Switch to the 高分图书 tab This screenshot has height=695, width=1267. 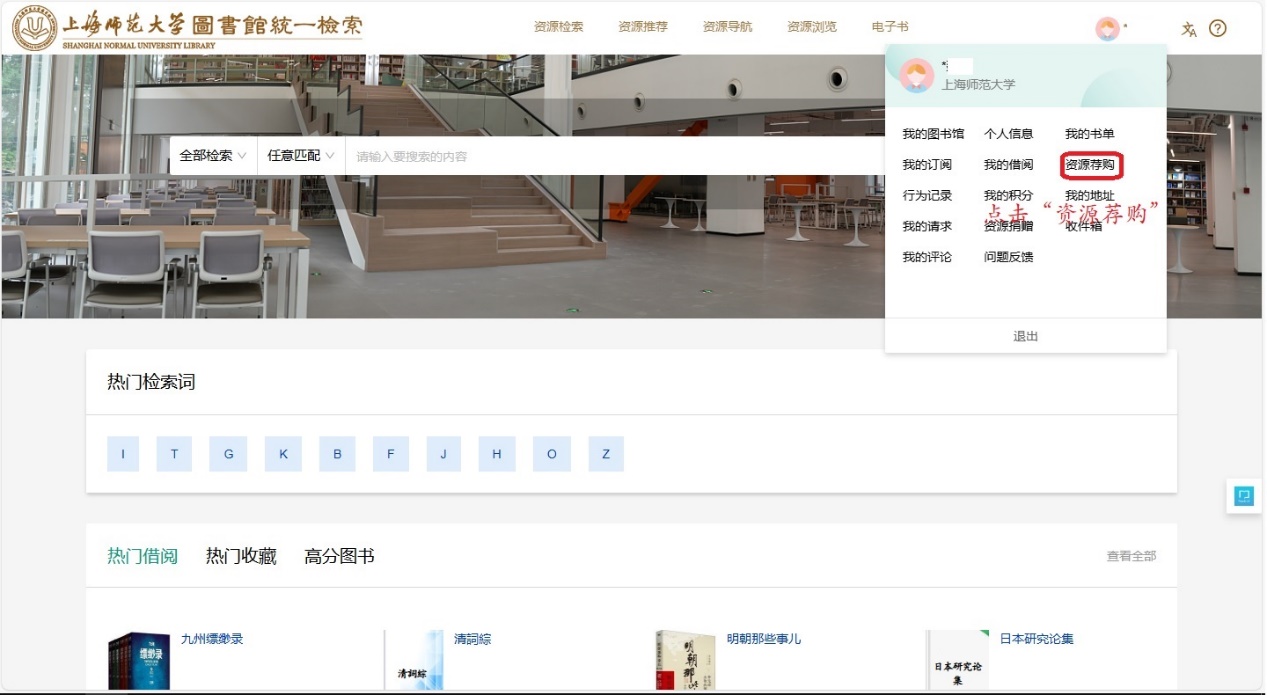coord(339,556)
